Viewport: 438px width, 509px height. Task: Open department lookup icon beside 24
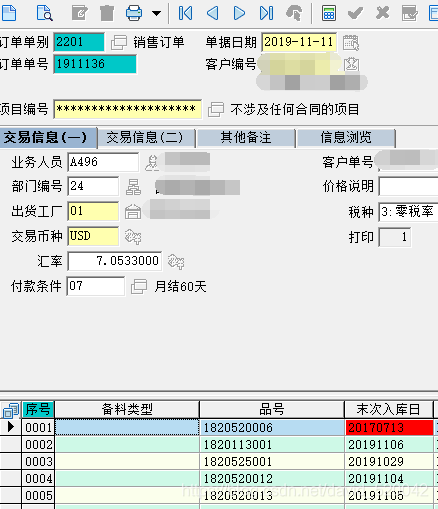pos(133,187)
